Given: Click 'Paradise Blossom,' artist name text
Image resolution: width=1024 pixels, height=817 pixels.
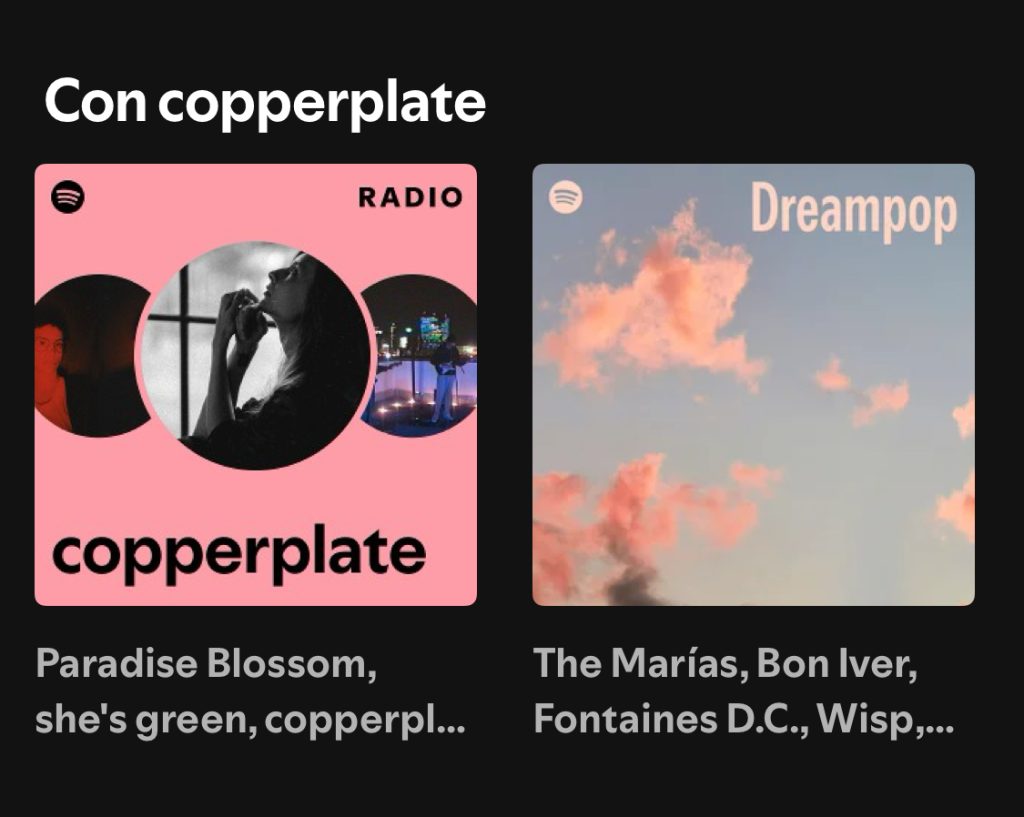Looking at the screenshot, I should click(x=206, y=664).
